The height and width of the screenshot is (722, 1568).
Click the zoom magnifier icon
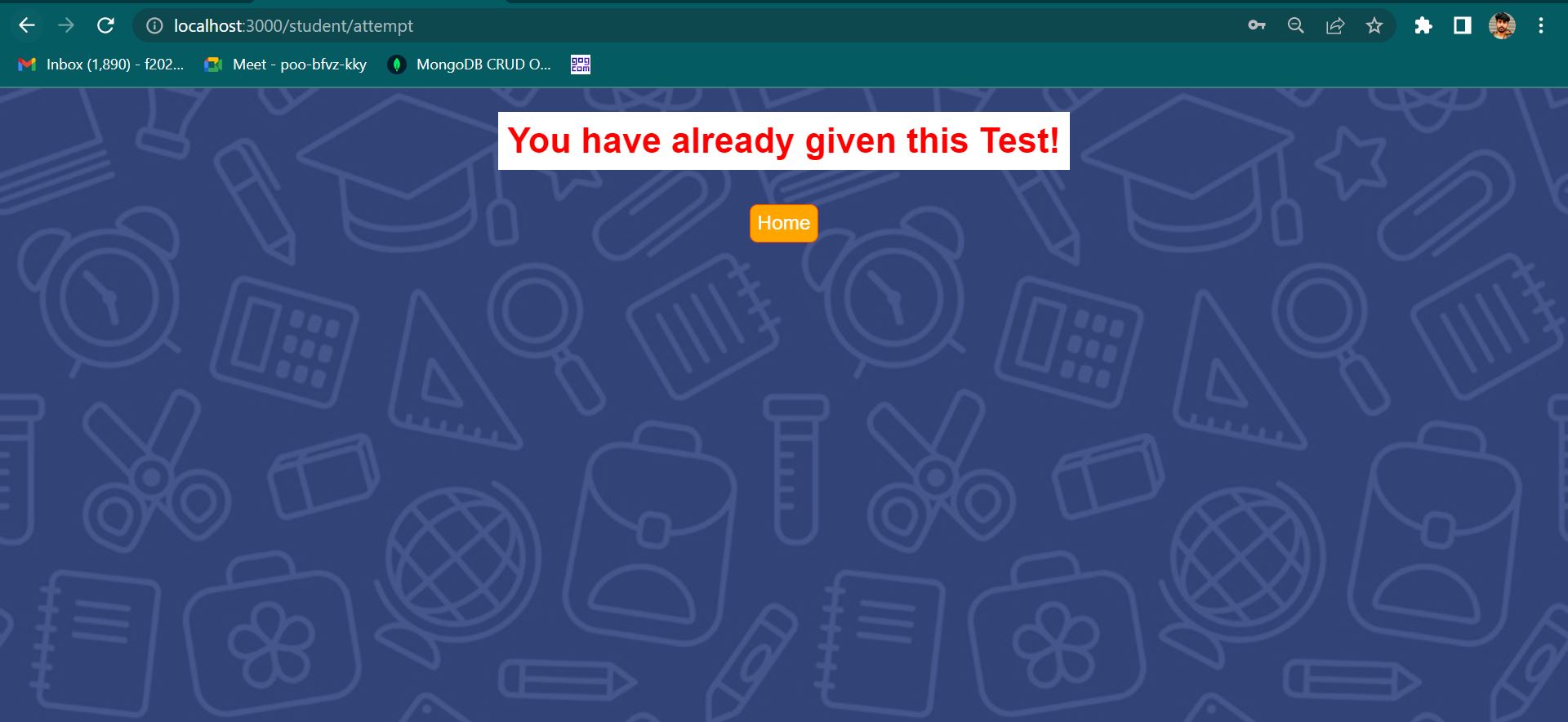(x=1296, y=26)
